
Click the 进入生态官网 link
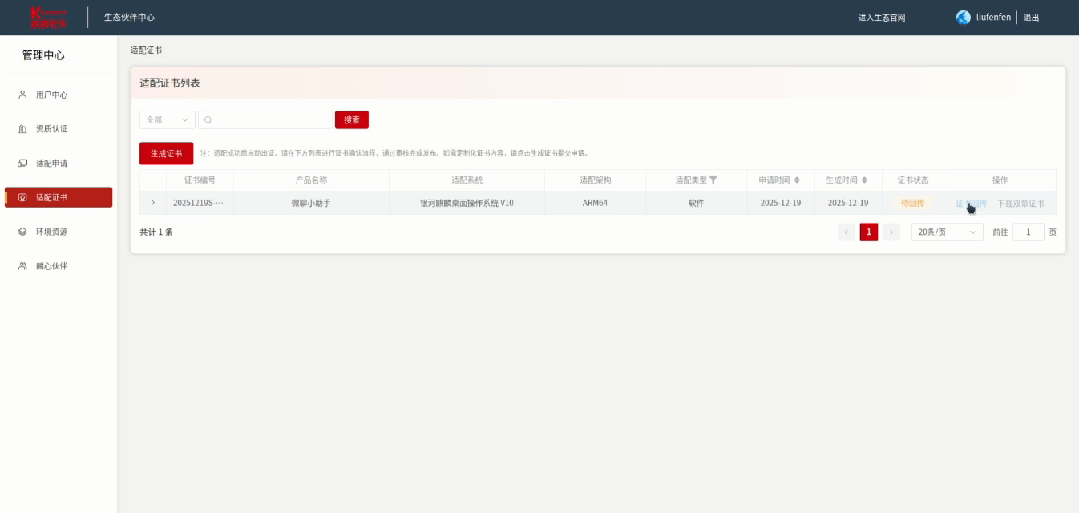882,18
